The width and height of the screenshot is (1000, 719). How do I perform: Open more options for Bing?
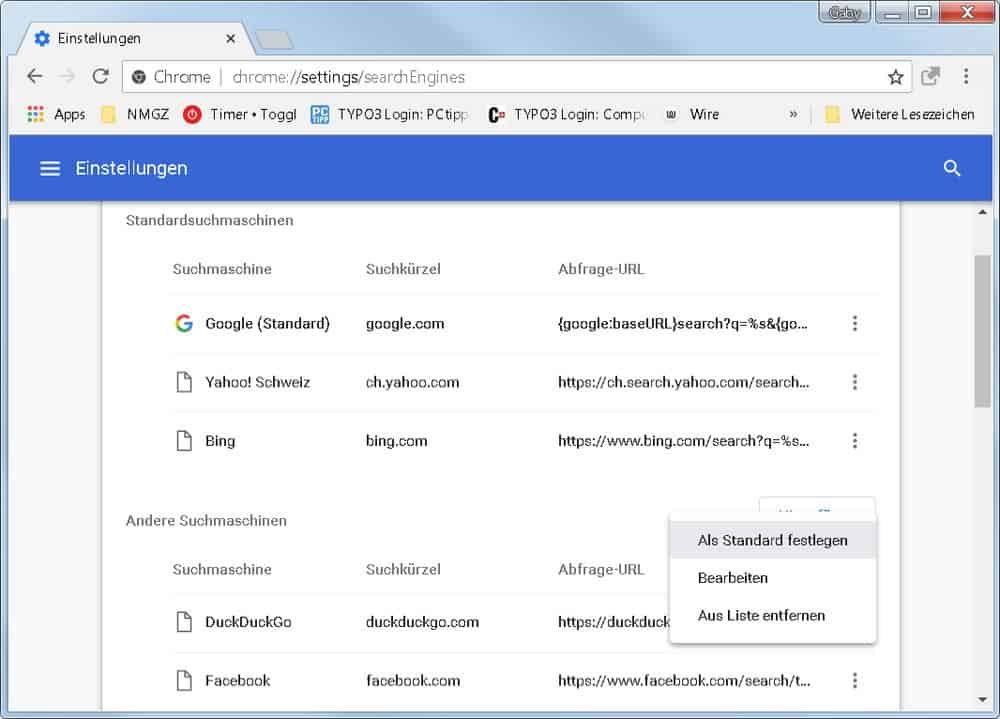click(854, 441)
